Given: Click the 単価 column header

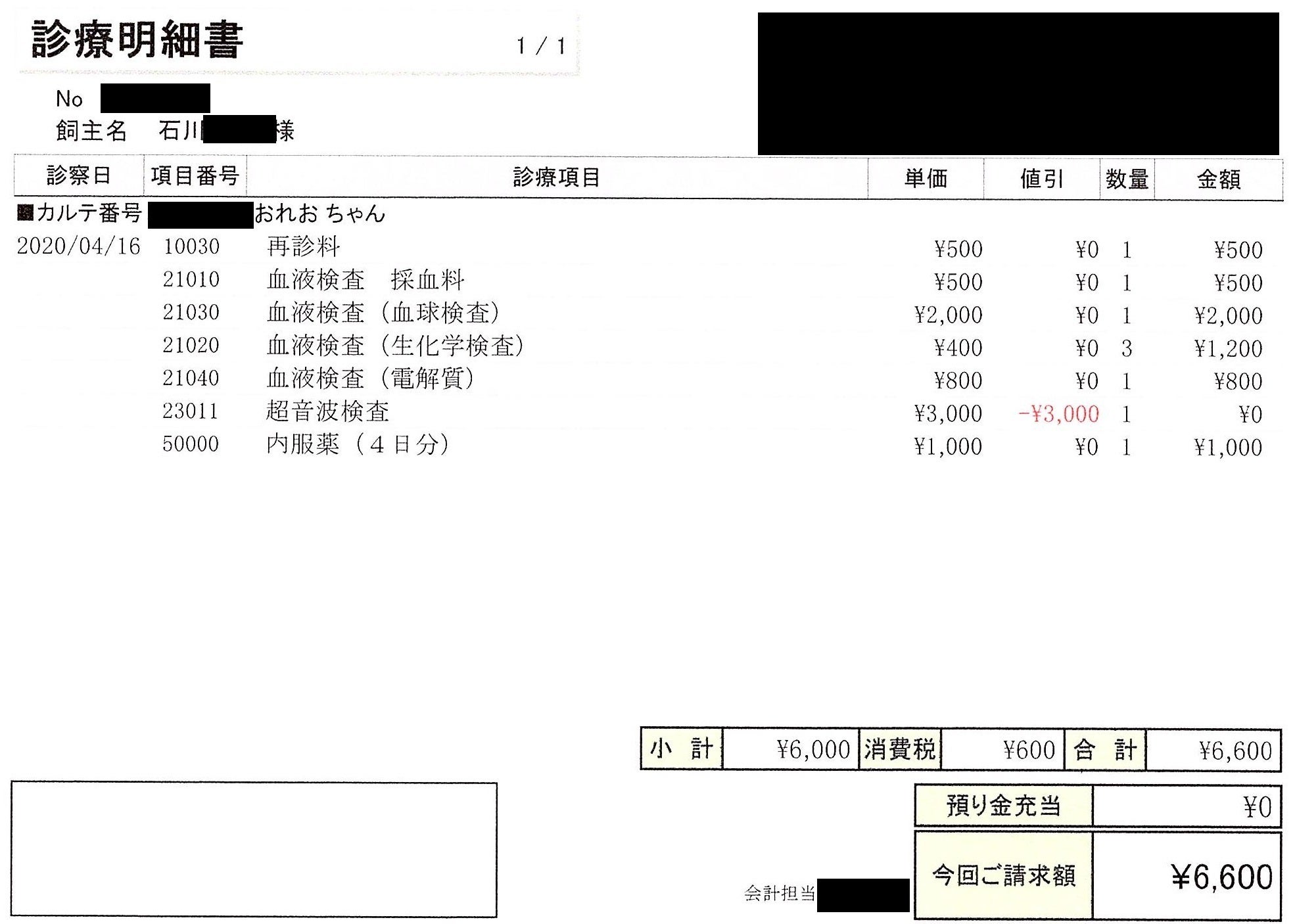Looking at the screenshot, I should pos(926,178).
